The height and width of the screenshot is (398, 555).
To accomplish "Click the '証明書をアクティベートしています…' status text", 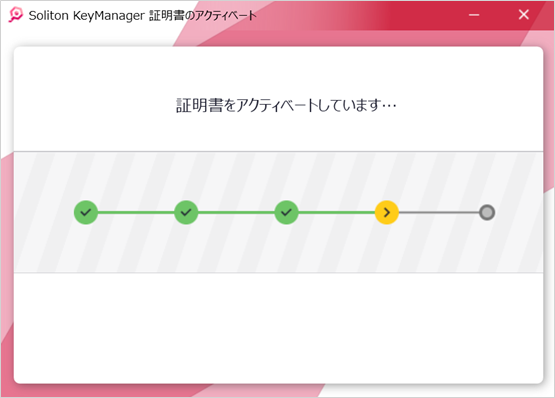I will tap(286, 105).
